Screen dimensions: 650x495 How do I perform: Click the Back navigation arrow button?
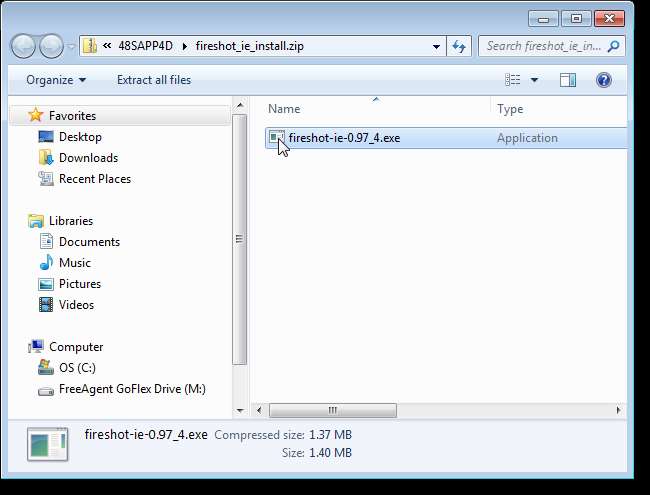(23, 46)
